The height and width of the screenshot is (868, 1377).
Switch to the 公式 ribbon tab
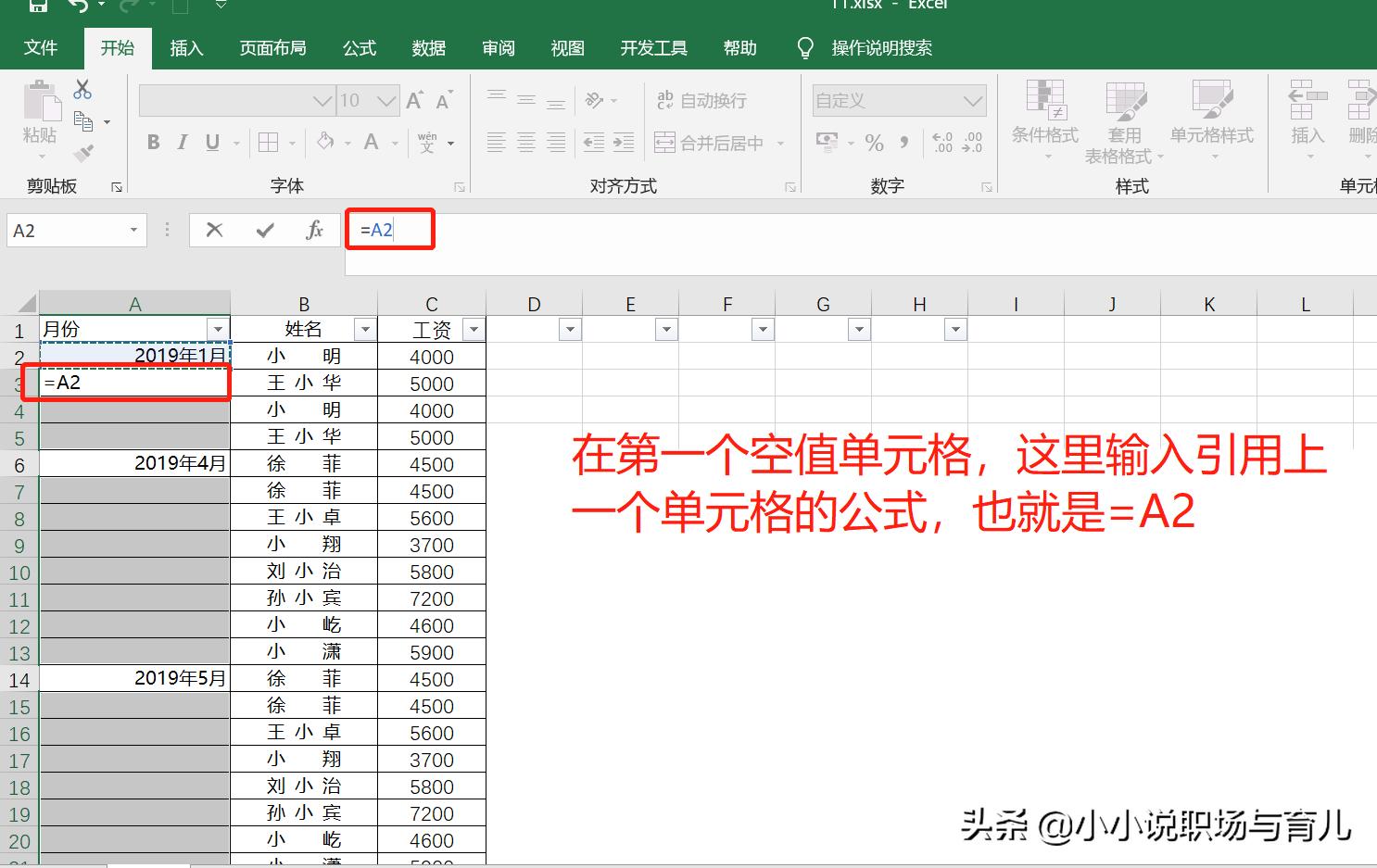tap(358, 48)
